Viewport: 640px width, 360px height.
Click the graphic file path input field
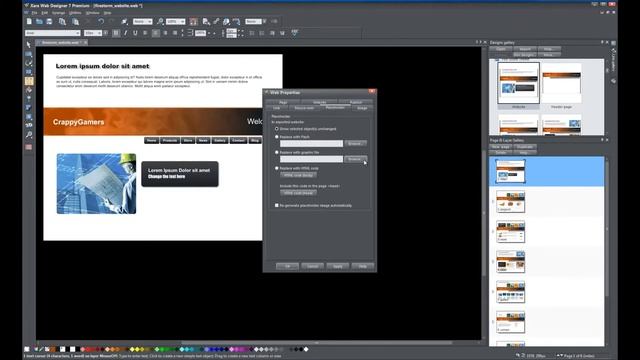click(311, 159)
